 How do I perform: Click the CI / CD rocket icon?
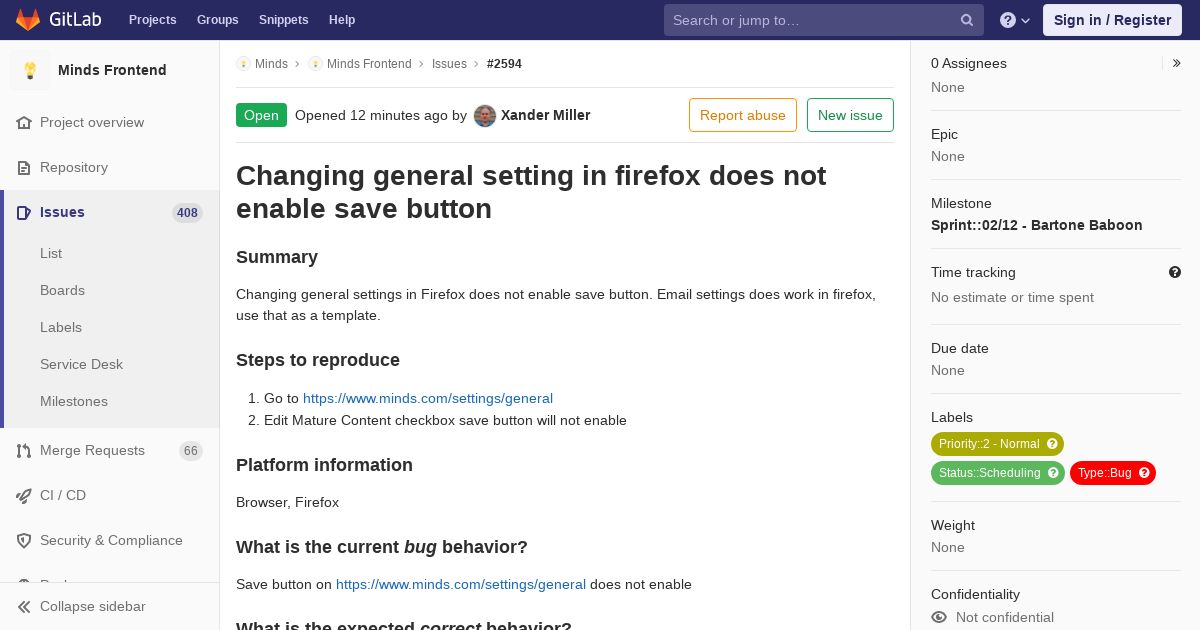point(24,496)
